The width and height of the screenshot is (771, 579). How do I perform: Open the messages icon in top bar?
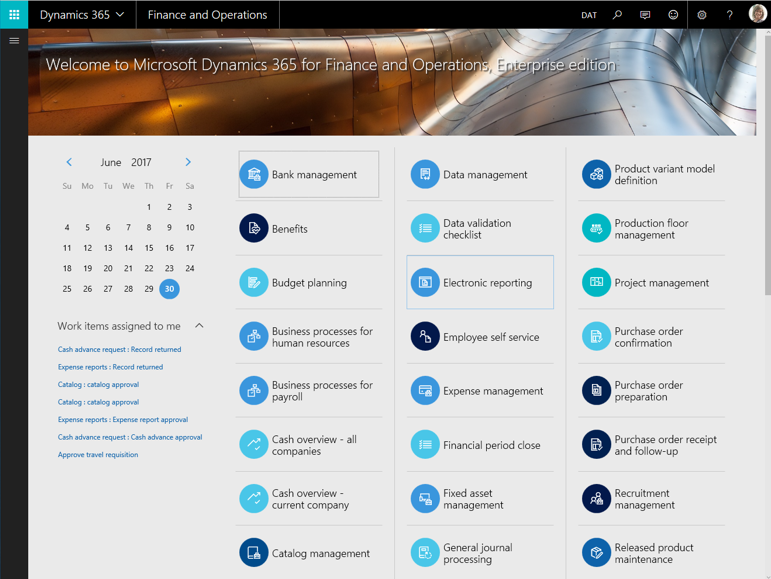[645, 15]
